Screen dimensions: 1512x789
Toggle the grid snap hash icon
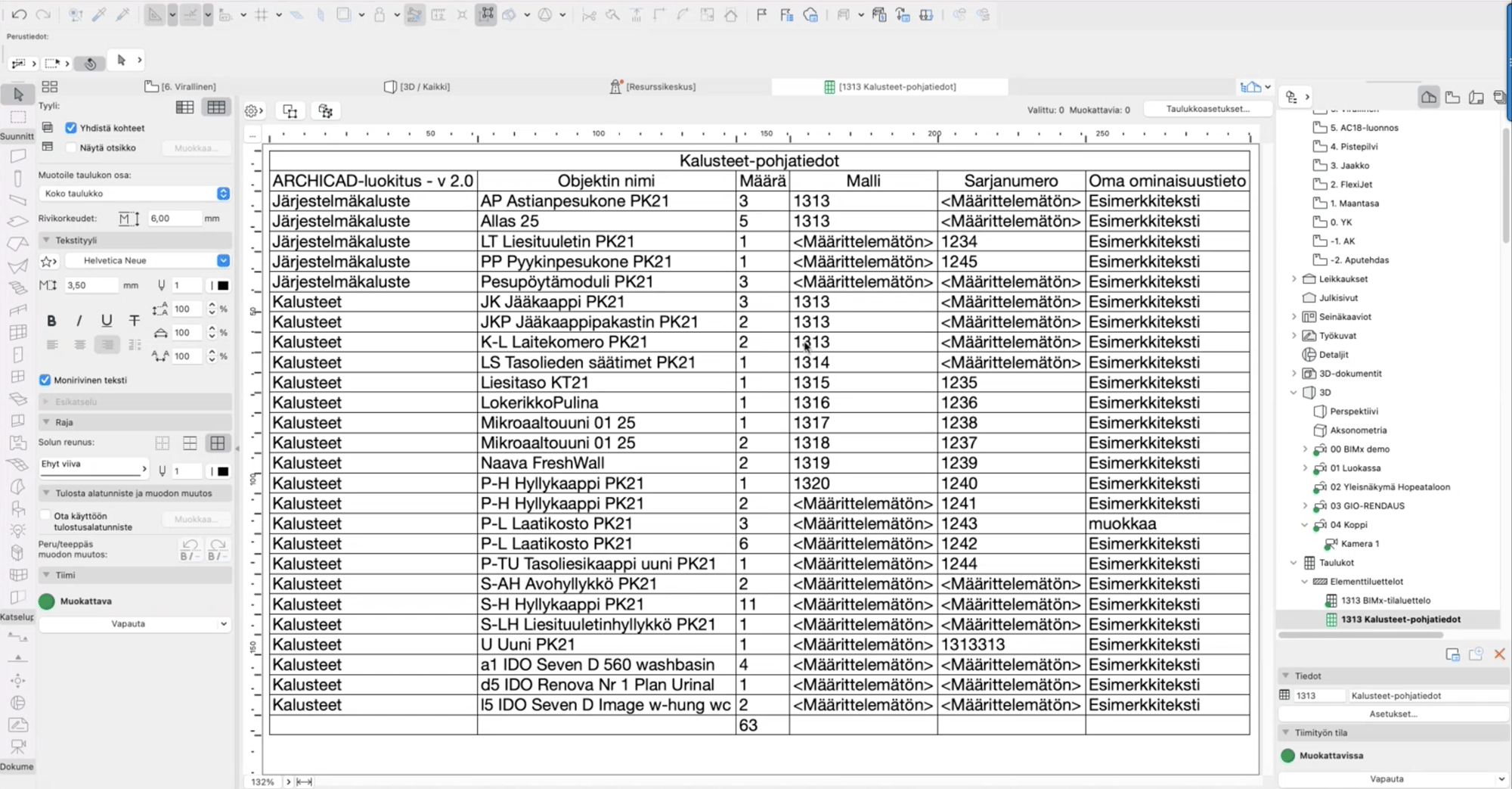(x=262, y=14)
